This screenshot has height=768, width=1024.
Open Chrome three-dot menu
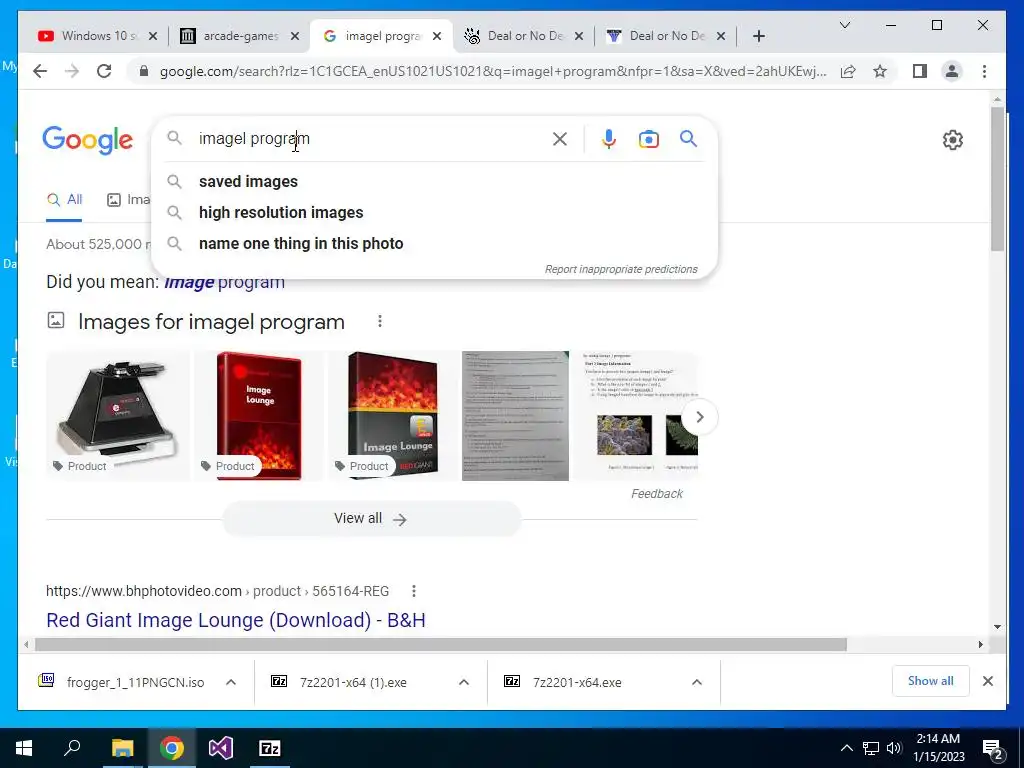[984, 71]
